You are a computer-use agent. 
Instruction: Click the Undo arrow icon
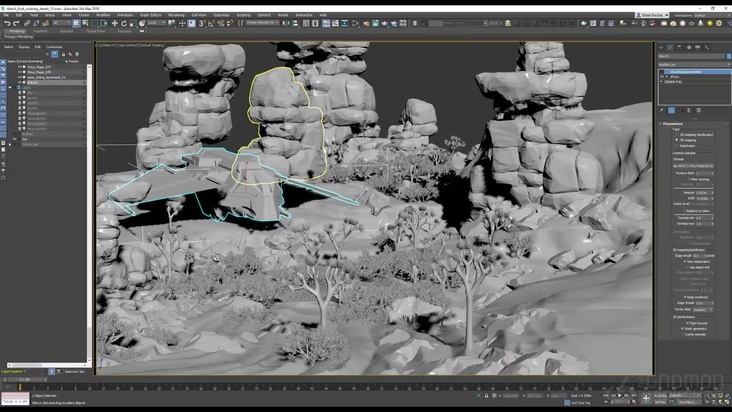6,23
